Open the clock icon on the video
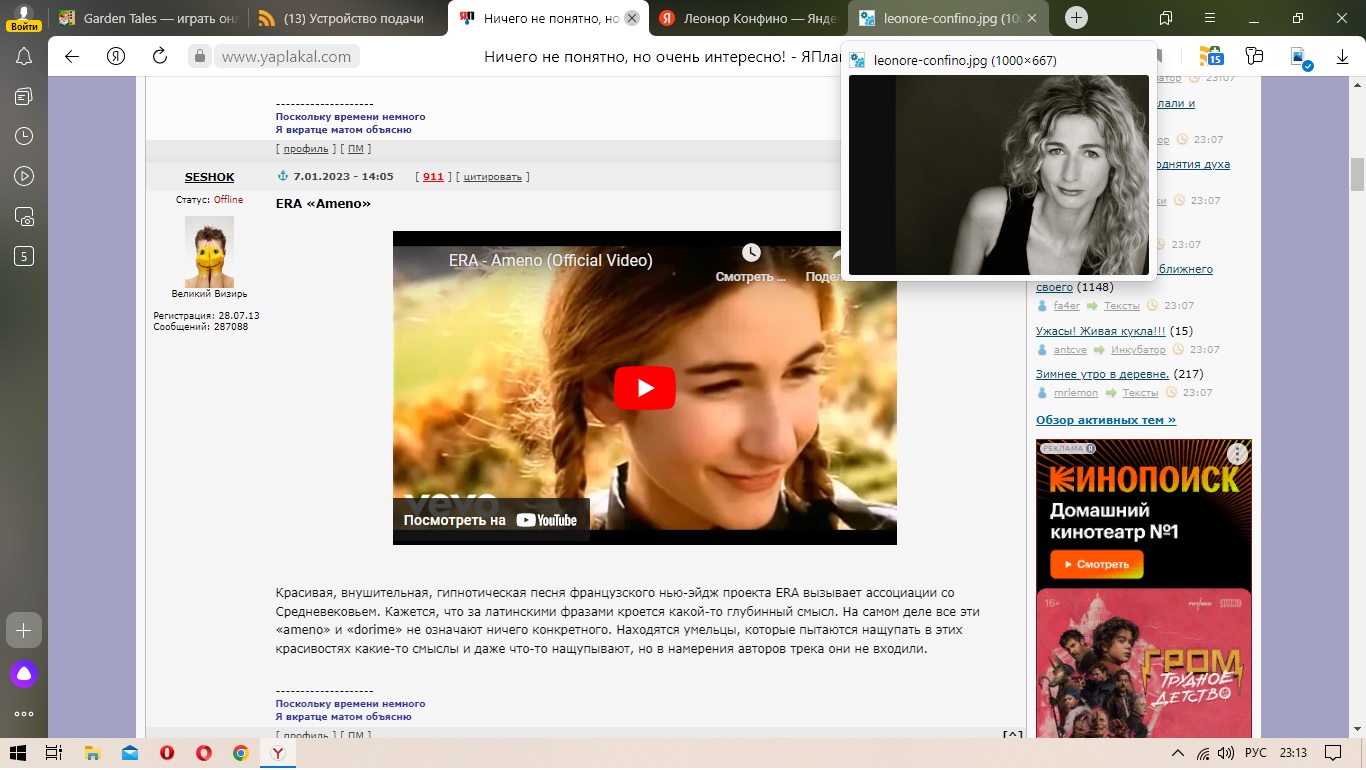This screenshot has width=1366, height=770. pyautogui.click(x=751, y=253)
